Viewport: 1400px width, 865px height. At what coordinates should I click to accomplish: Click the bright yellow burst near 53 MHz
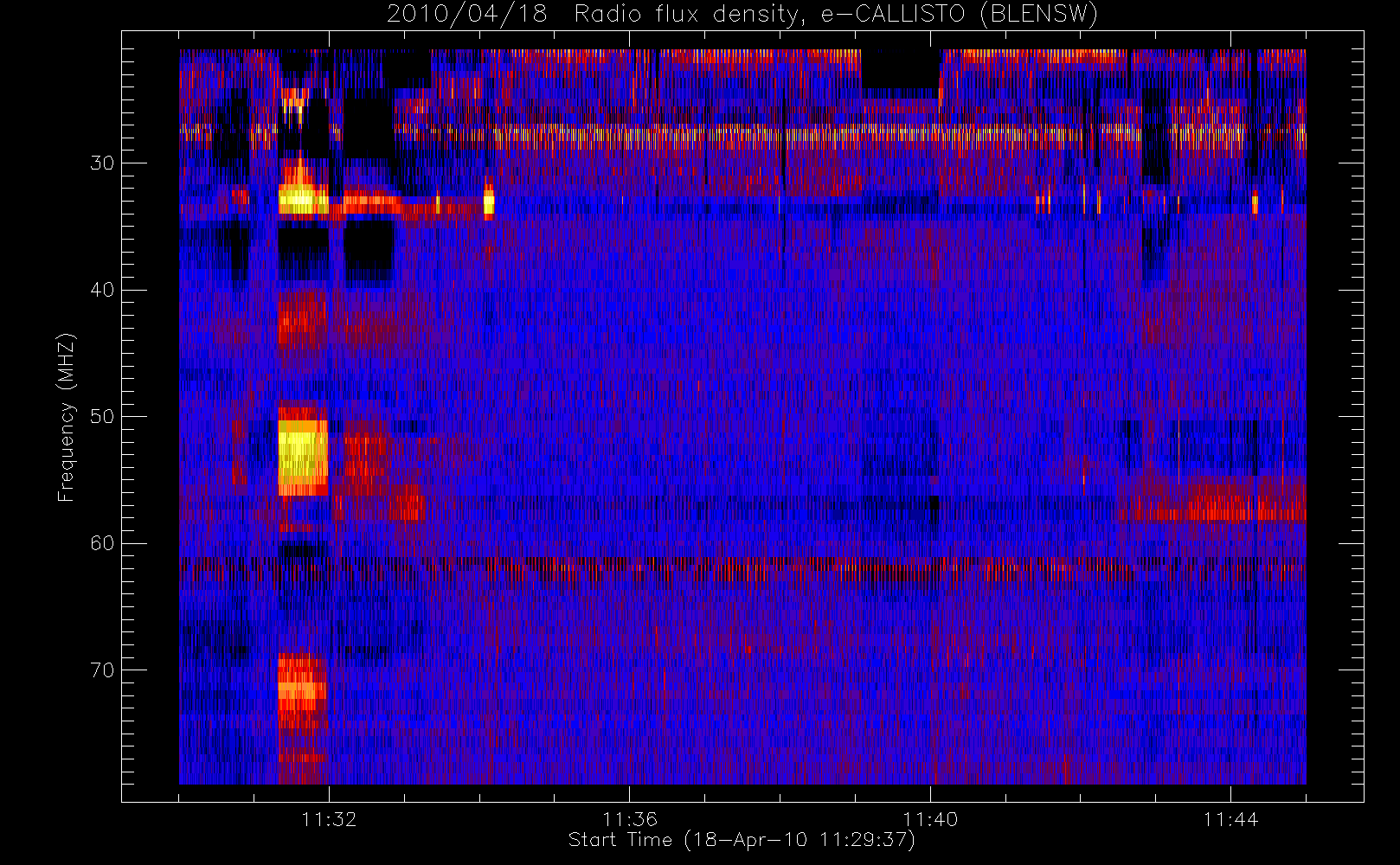(x=303, y=458)
